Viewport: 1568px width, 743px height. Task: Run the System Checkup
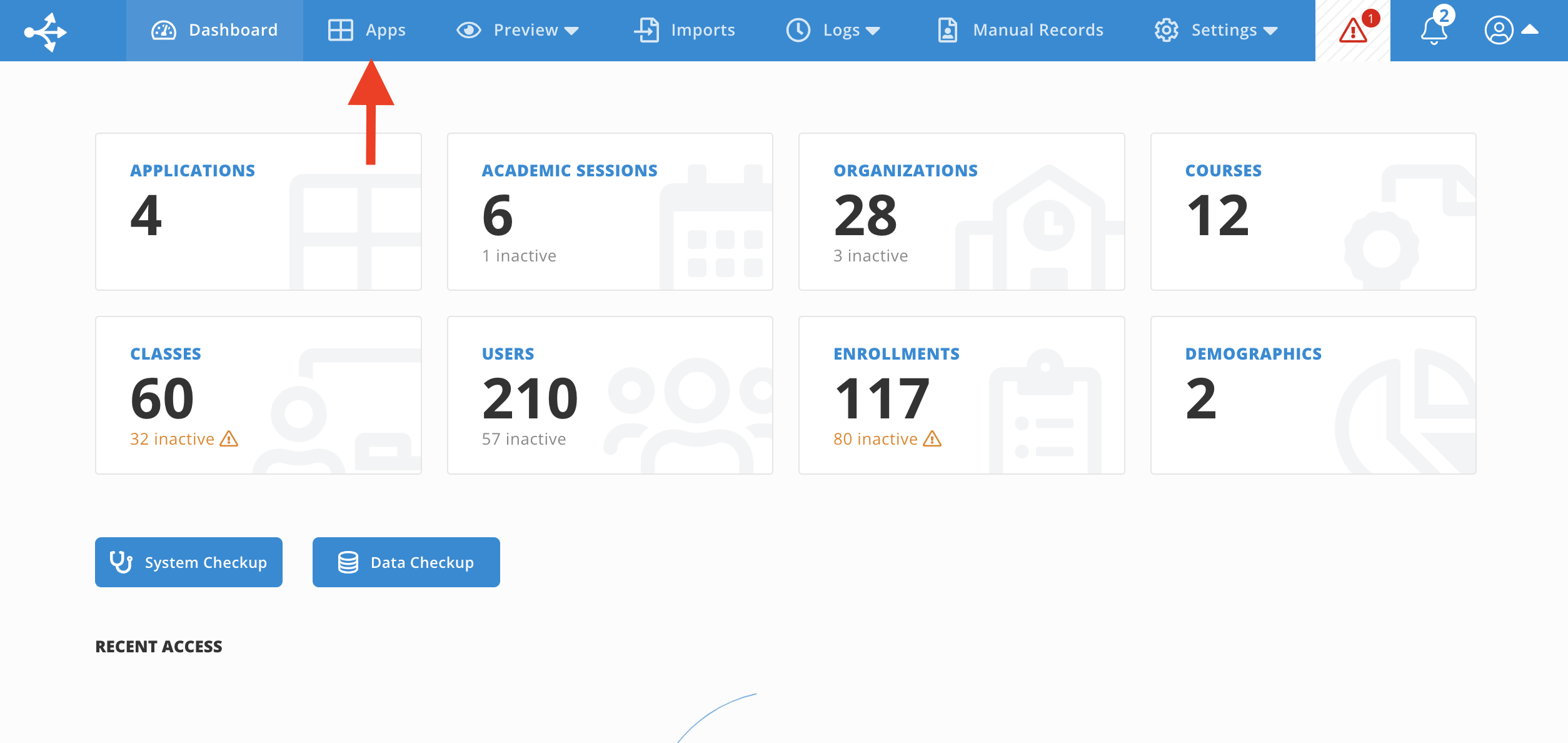(x=189, y=562)
